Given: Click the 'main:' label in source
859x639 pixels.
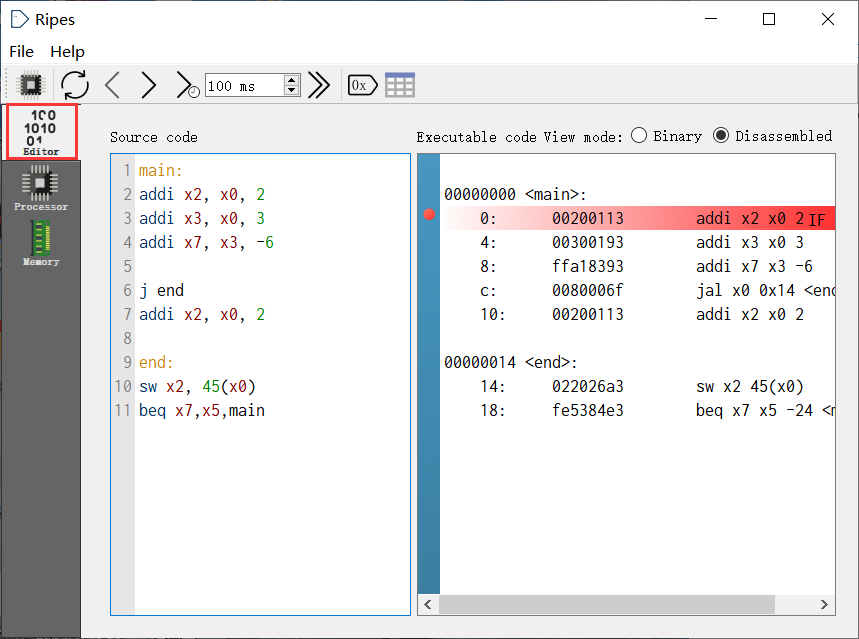Looking at the screenshot, I should tap(160, 170).
